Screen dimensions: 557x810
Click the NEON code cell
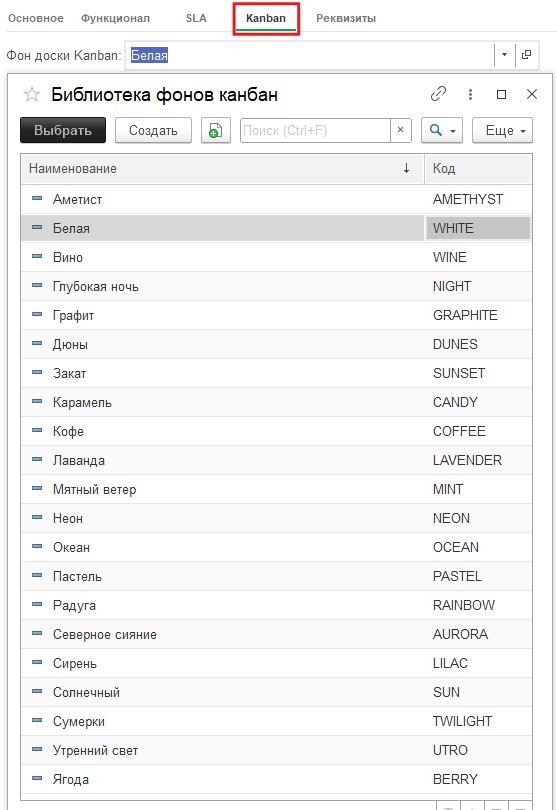click(x=478, y=518)
